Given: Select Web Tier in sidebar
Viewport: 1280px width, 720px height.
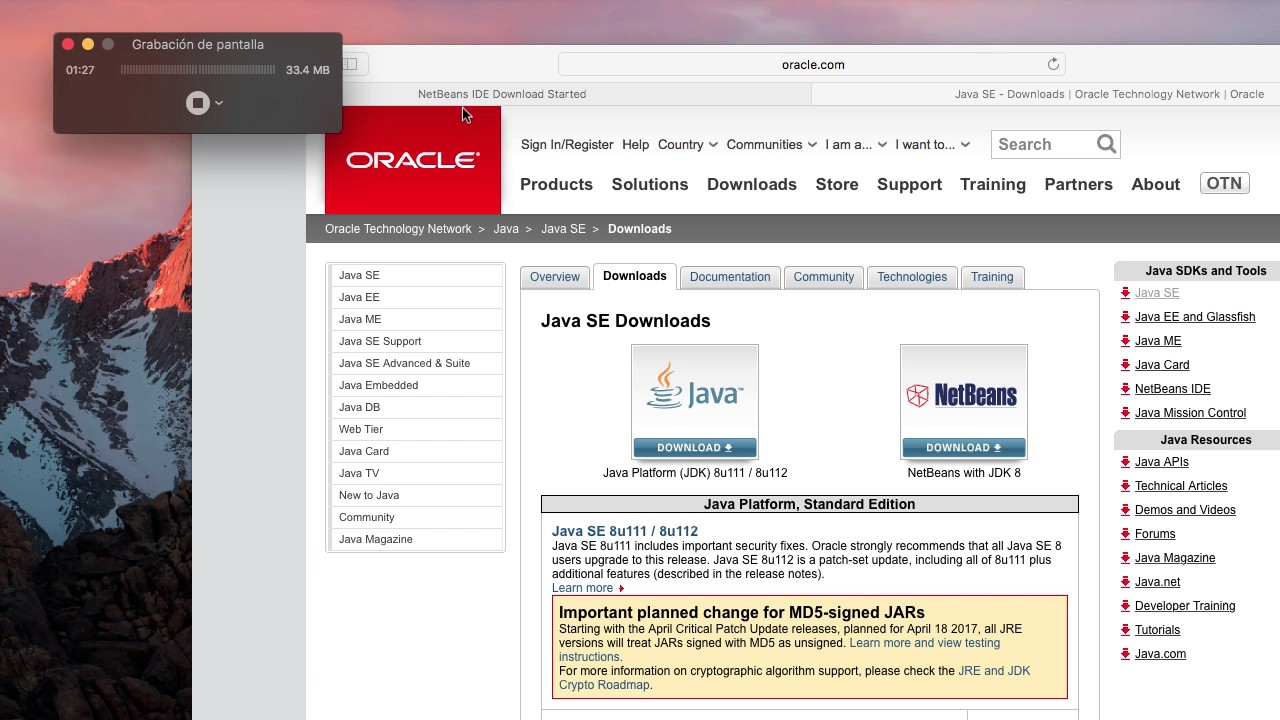Looking at the screenshot, I should [x=415, y=429].
